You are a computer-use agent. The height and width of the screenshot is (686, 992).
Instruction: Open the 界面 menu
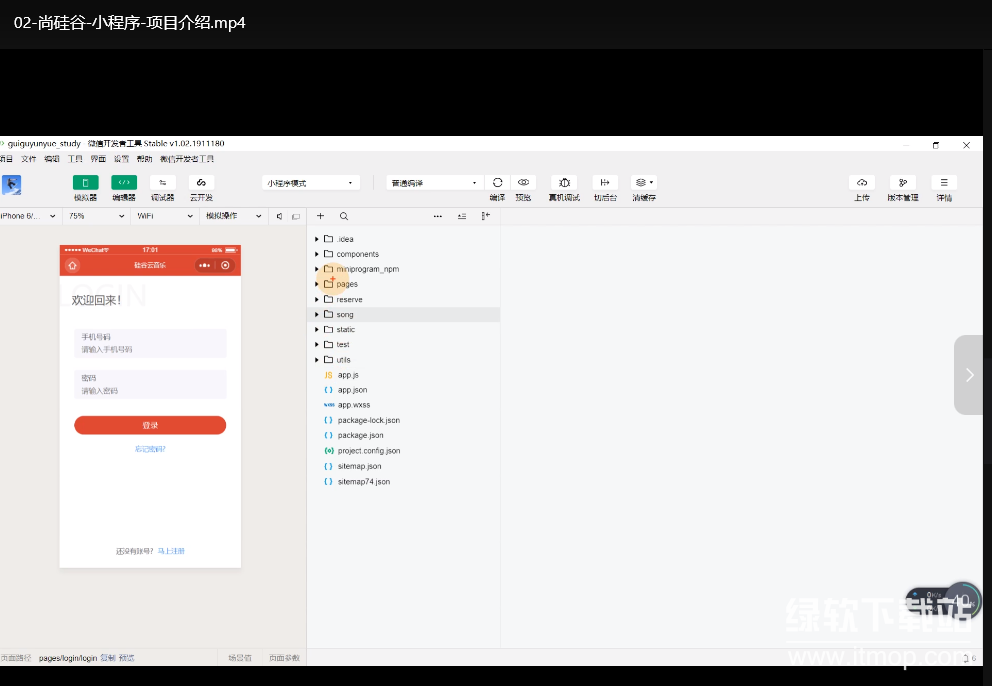[x=98, y=159]
